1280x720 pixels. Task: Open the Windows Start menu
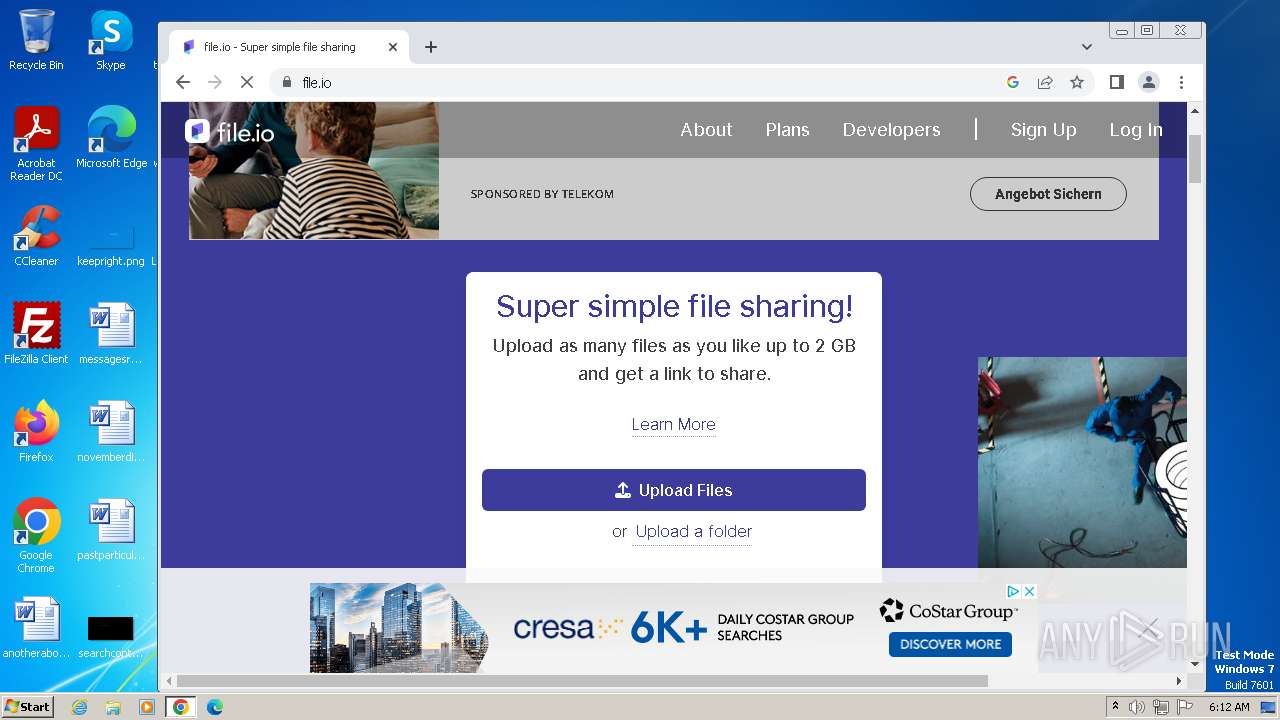(27, 707)
